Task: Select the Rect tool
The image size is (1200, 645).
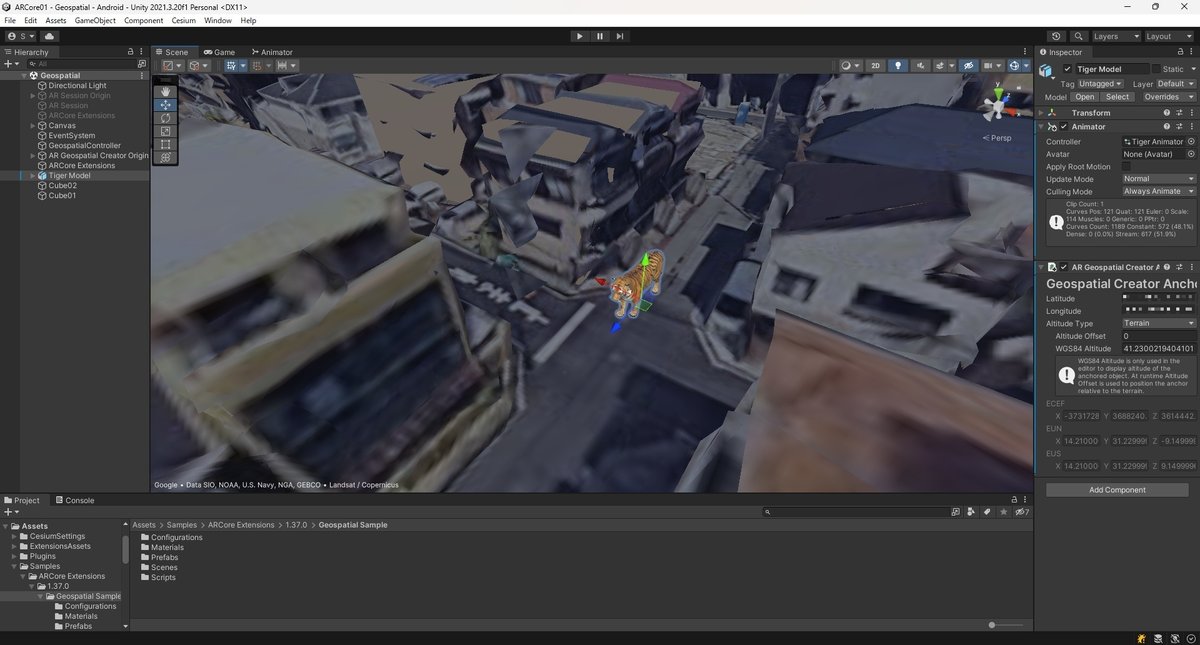Action: click(164, 144)
